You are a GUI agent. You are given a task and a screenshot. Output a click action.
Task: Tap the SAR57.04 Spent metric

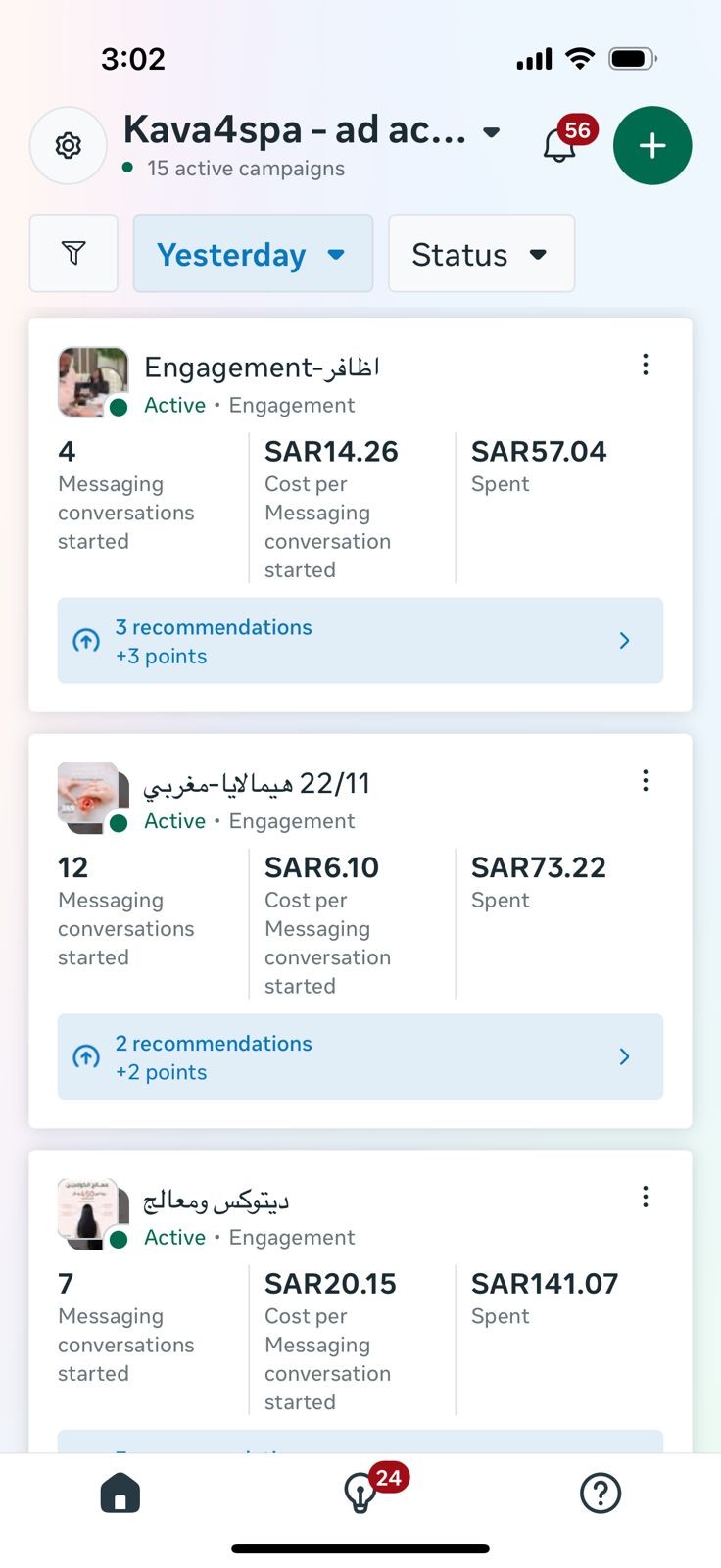(x=539, y=465)
